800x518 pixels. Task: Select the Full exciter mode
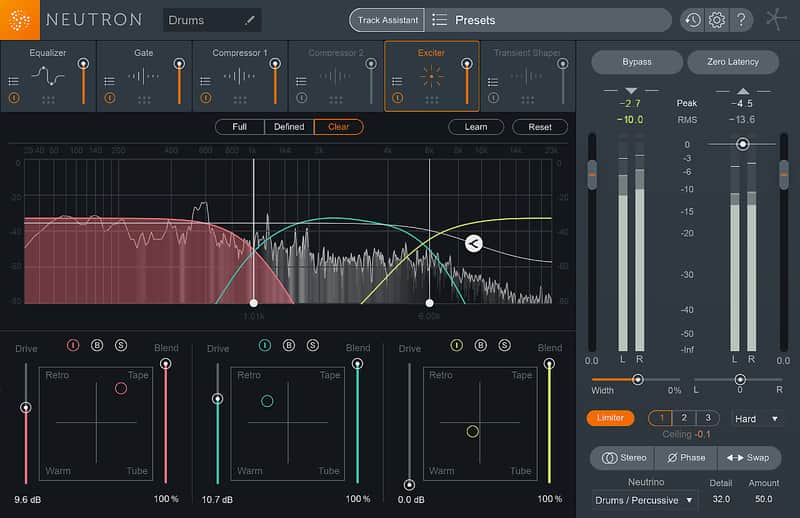(240, 127)
